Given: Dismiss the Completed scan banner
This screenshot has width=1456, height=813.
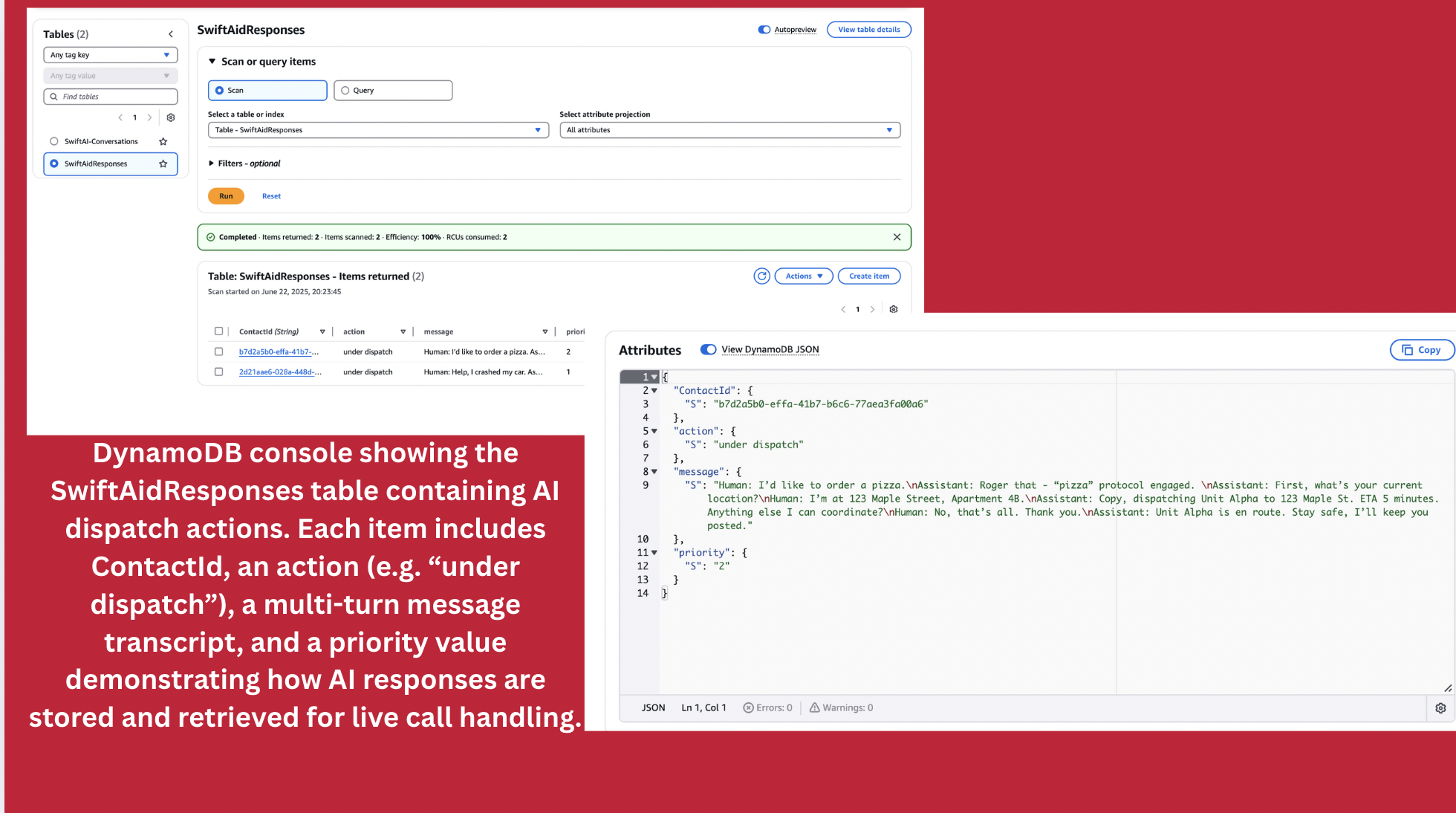Looking at the screenshot, I should (897, 237).
